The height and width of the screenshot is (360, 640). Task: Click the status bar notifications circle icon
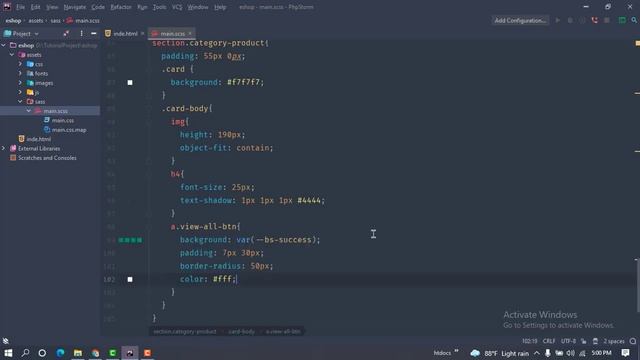coord(633,341)
